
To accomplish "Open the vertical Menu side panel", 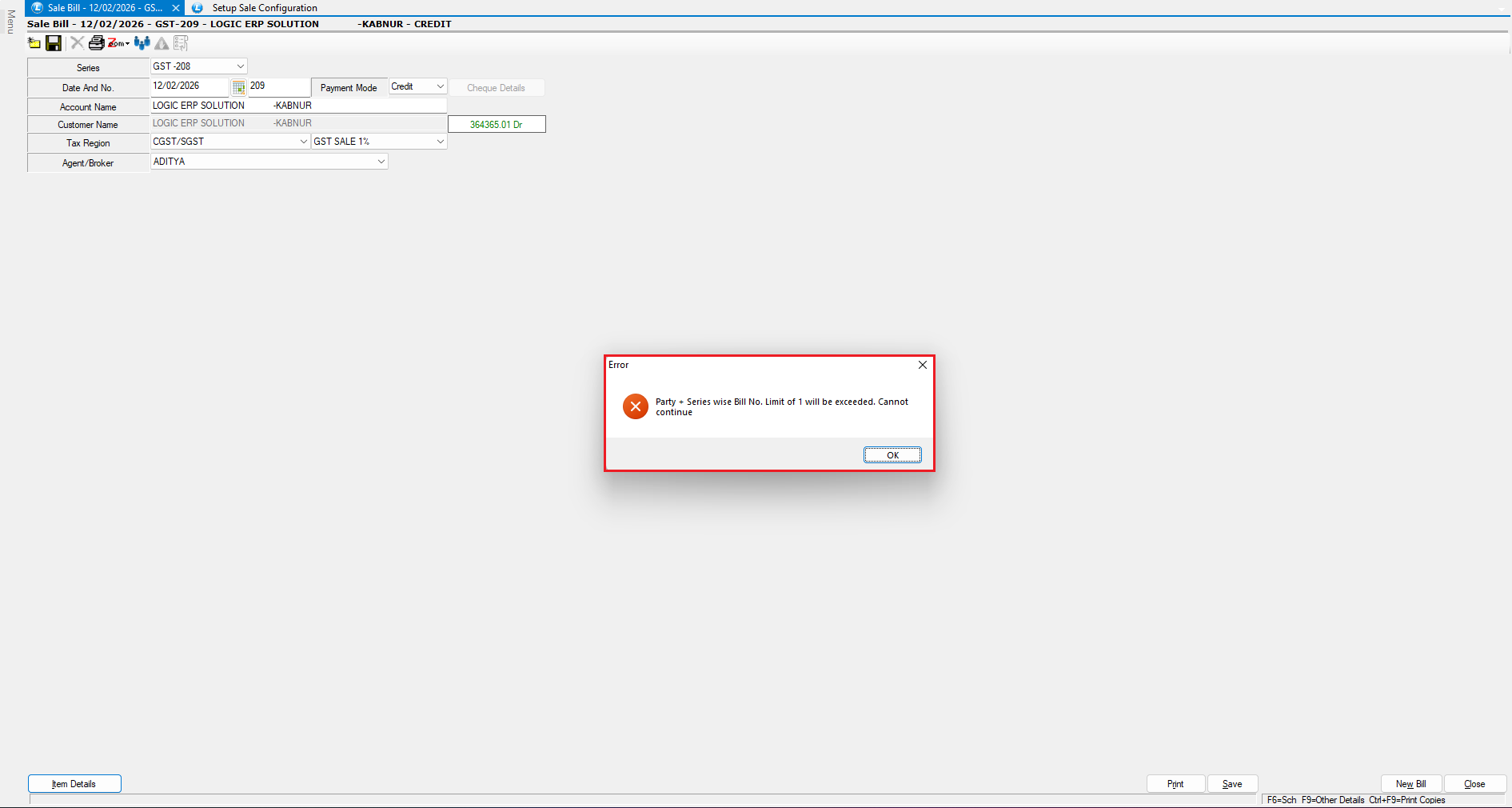I will [x=10, y=22].
